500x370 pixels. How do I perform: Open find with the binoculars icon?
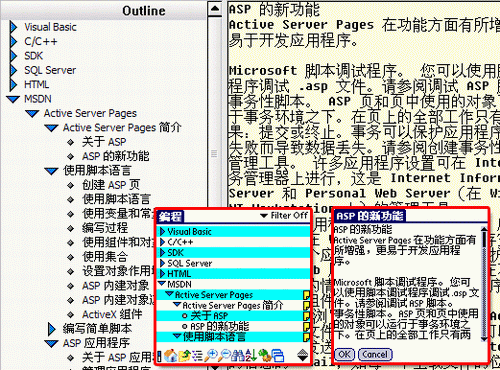(x=238, y=356)
